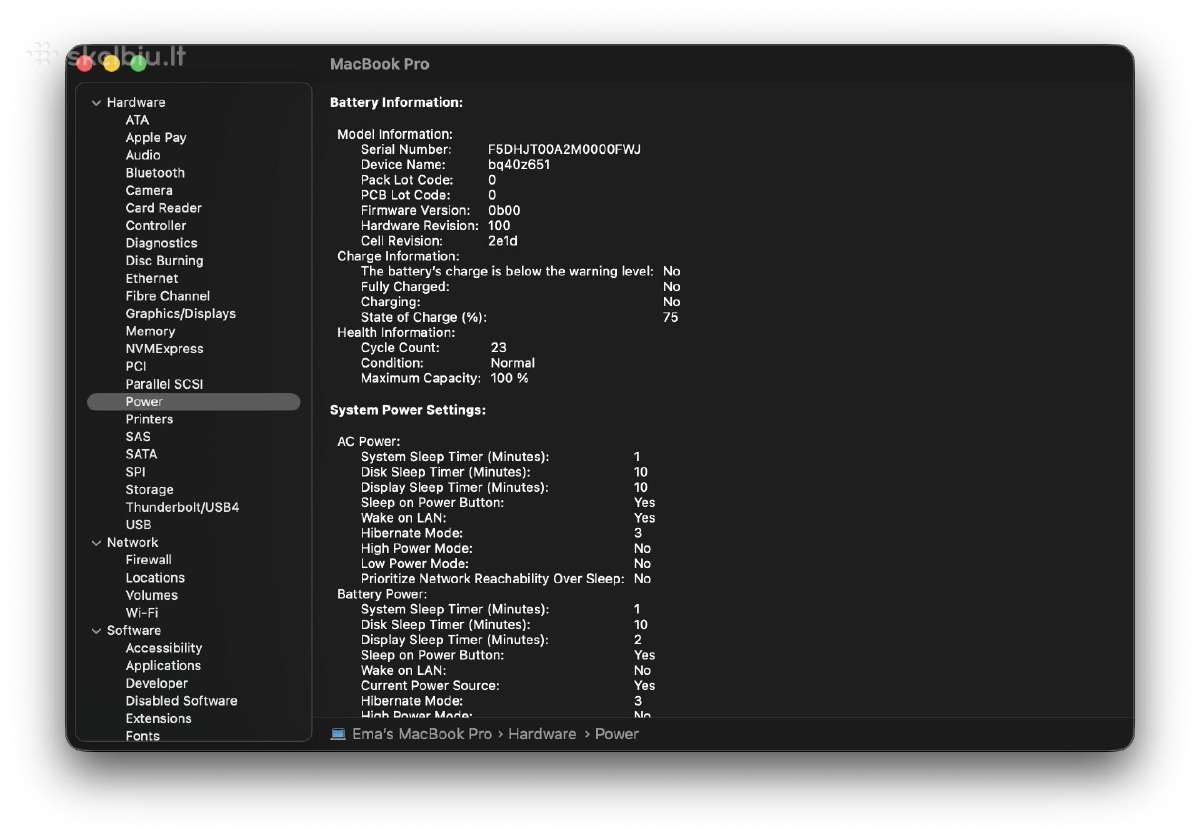Click the Cycle Count value 23
The height and width of the screenshot is (838, 1200).
pos(498,348)
